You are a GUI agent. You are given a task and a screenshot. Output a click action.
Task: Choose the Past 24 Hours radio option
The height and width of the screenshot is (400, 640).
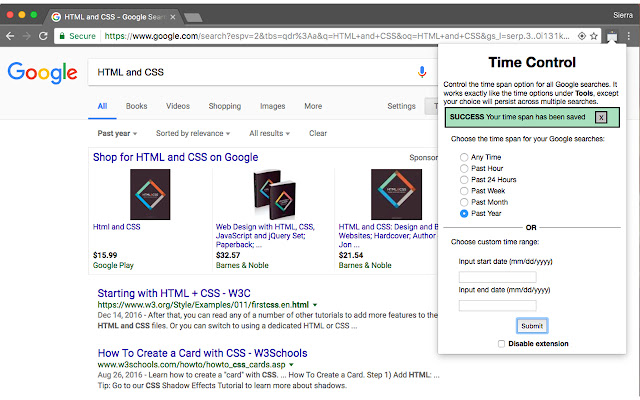(x=464, y=180)
